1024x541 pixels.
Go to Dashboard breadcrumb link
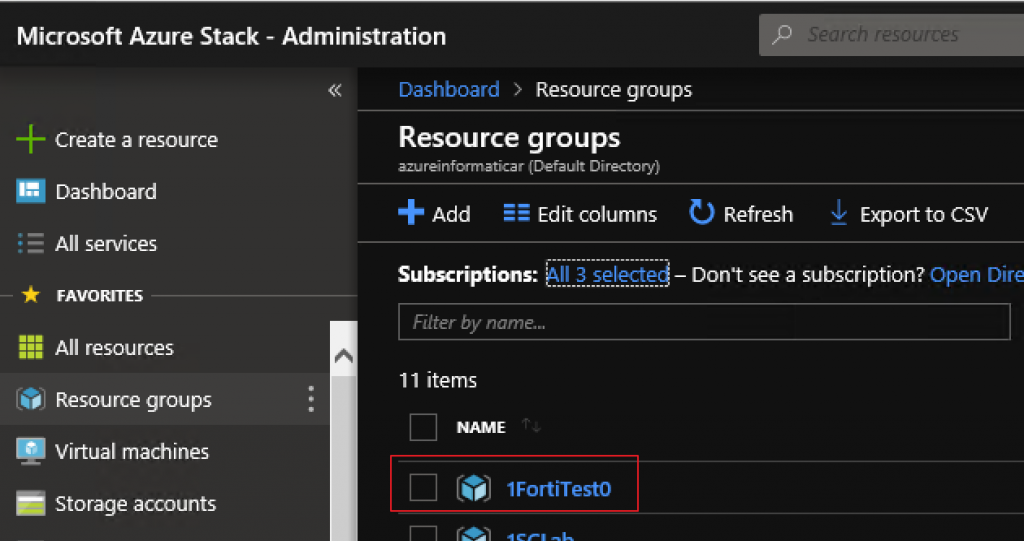[x=449, y=89]
